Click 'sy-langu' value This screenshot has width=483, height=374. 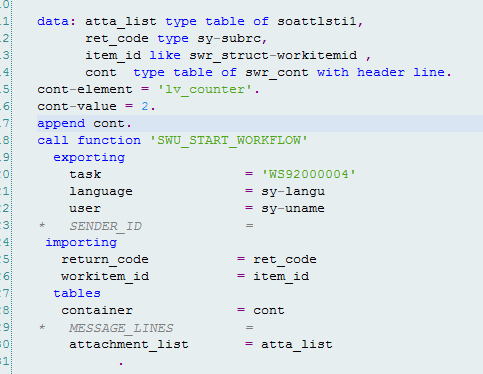pyautogui.click(x=293, y=192)
